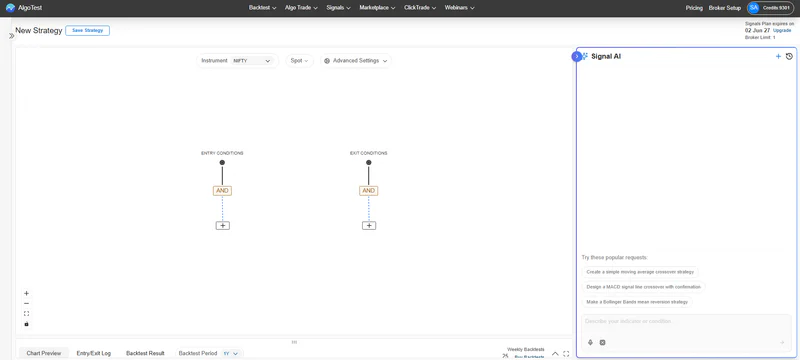Viewport: 800px width, 360px height.
Task: Click the Advanced Settings gear icon
Action: click(x=327, y=61)
